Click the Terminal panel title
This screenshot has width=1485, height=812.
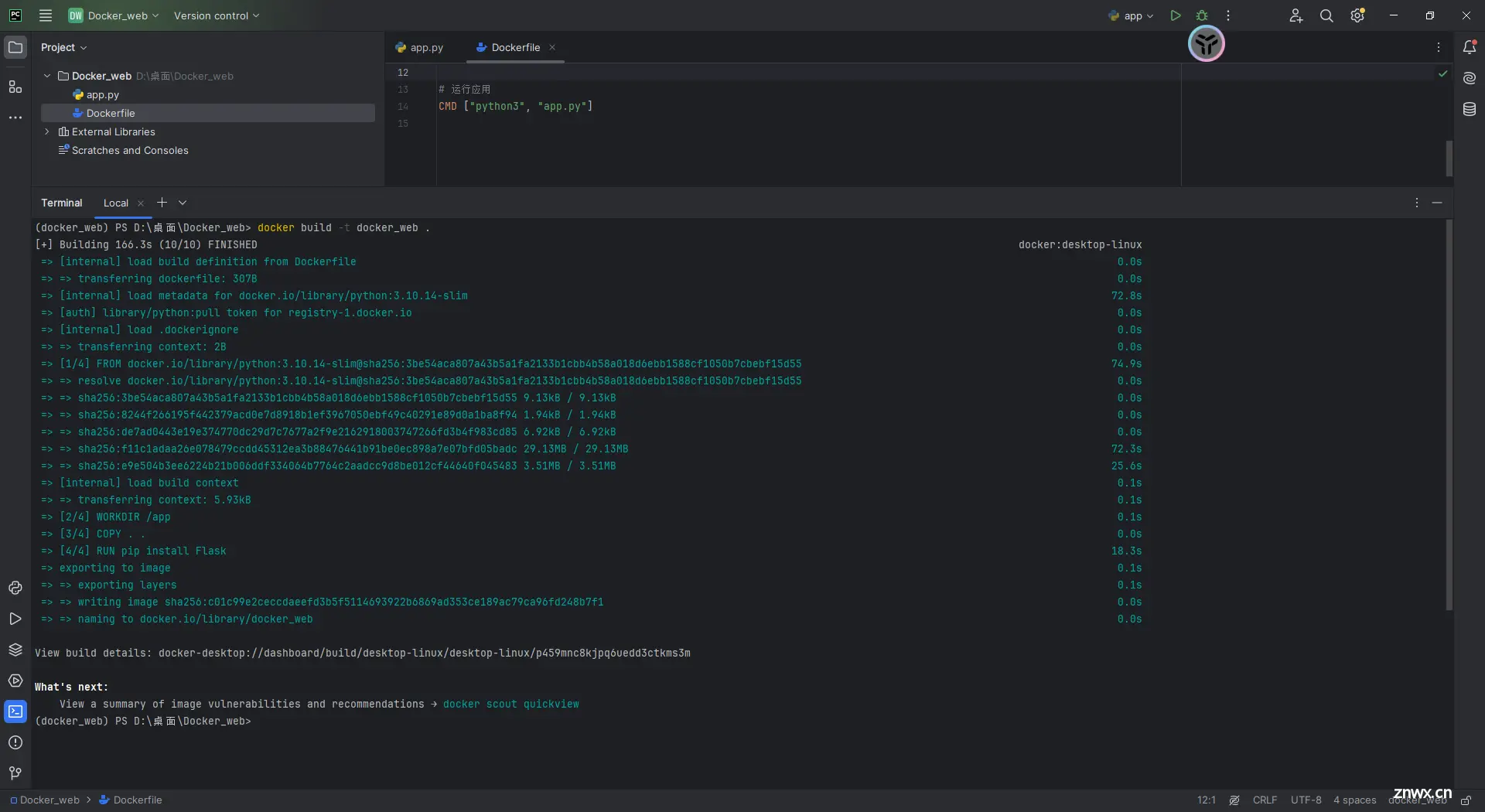[x=62, y=203]
